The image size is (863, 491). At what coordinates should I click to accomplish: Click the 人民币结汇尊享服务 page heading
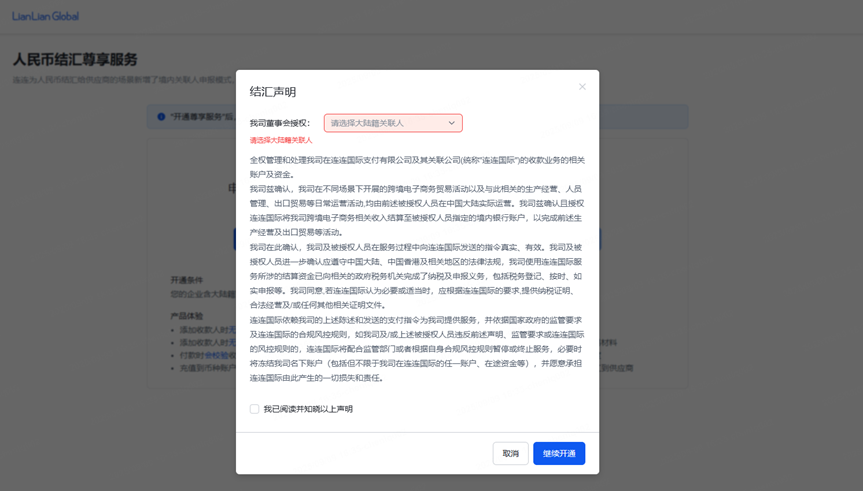(75, 59)
